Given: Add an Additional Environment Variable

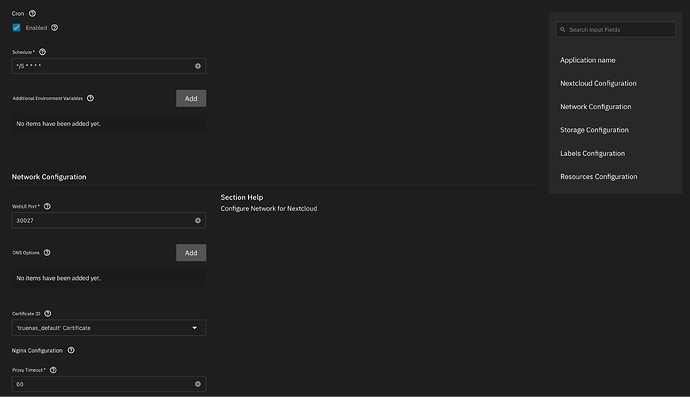Looking at the screenshot, I should pyautogui.click(x=191, y=99).
